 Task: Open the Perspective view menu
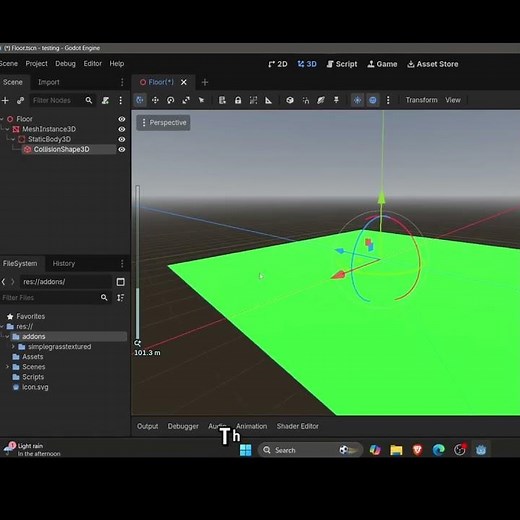(163, 123)
